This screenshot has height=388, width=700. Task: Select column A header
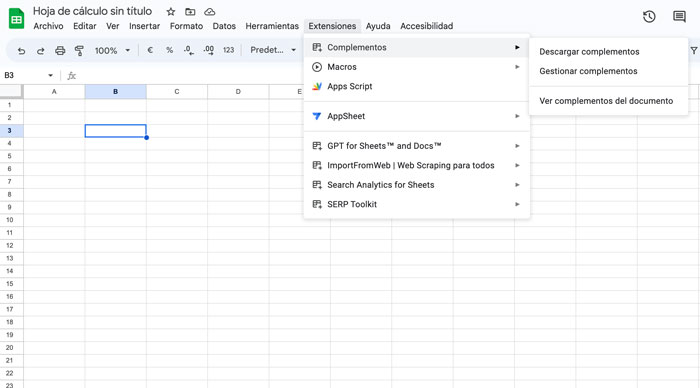(x=54, y=92)
